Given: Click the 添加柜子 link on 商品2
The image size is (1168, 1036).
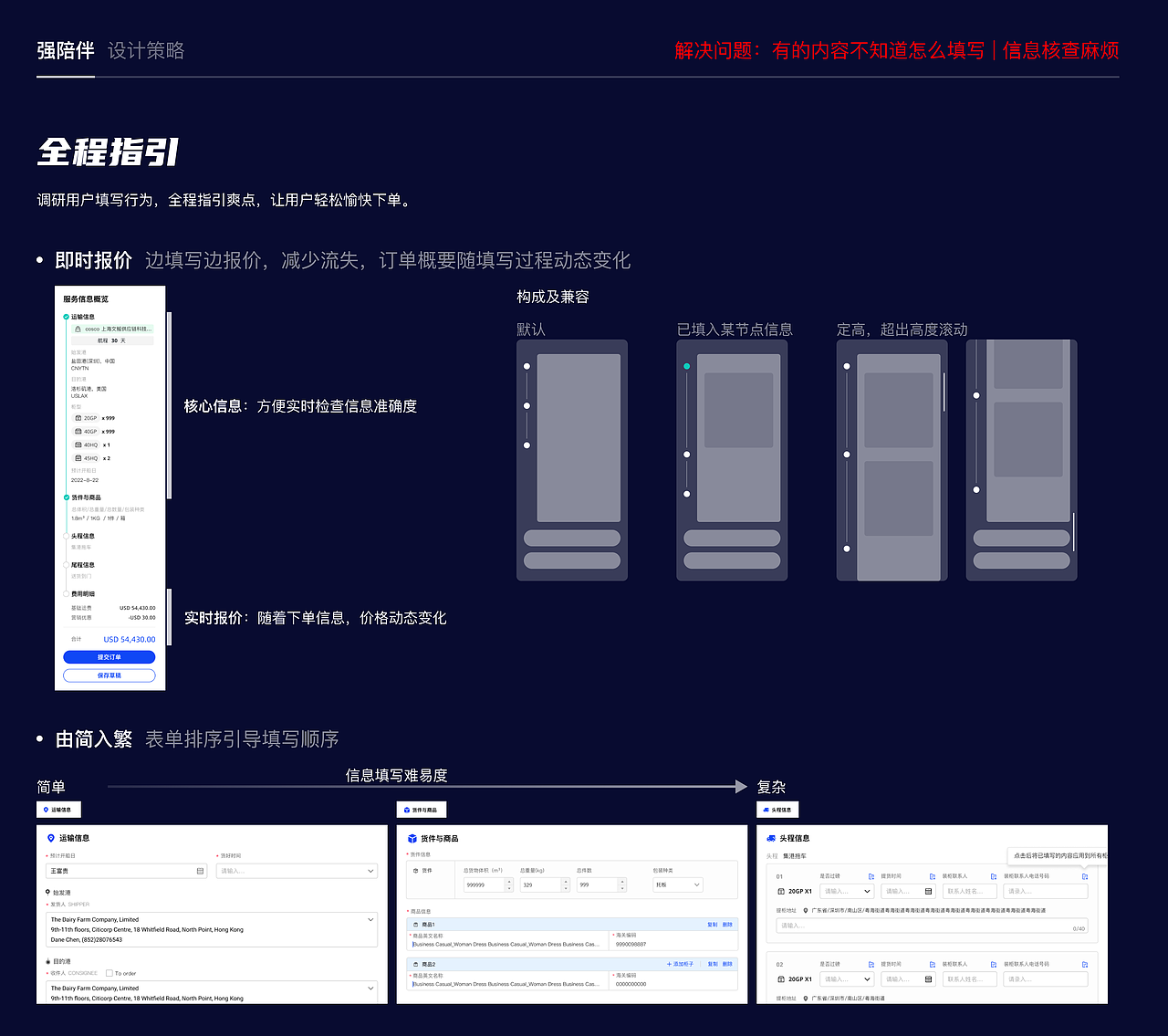Looking at the screenshot, I should pyautogui.click(x=680, y=964).
